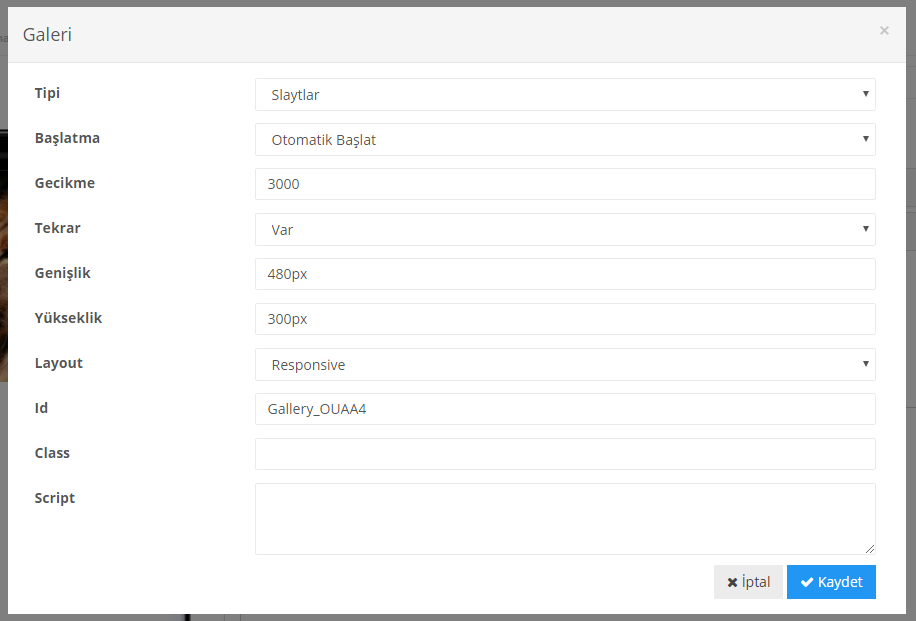
Task: Click the Gecikme field containing 3000
Action: pyautogui.click(x=565, y=185)
